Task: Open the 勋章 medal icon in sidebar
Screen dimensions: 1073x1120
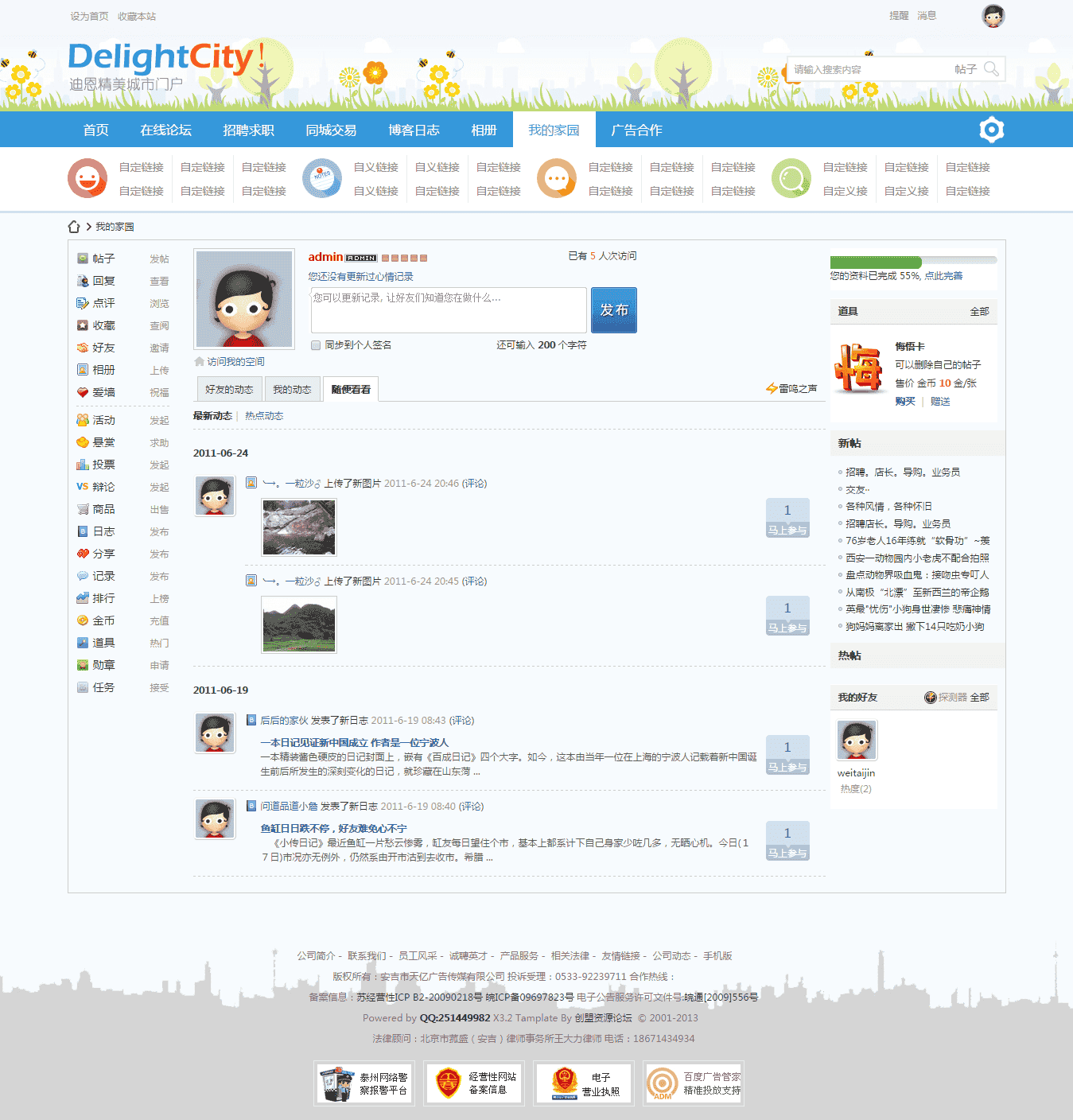Action: click(x=83, y=665)
